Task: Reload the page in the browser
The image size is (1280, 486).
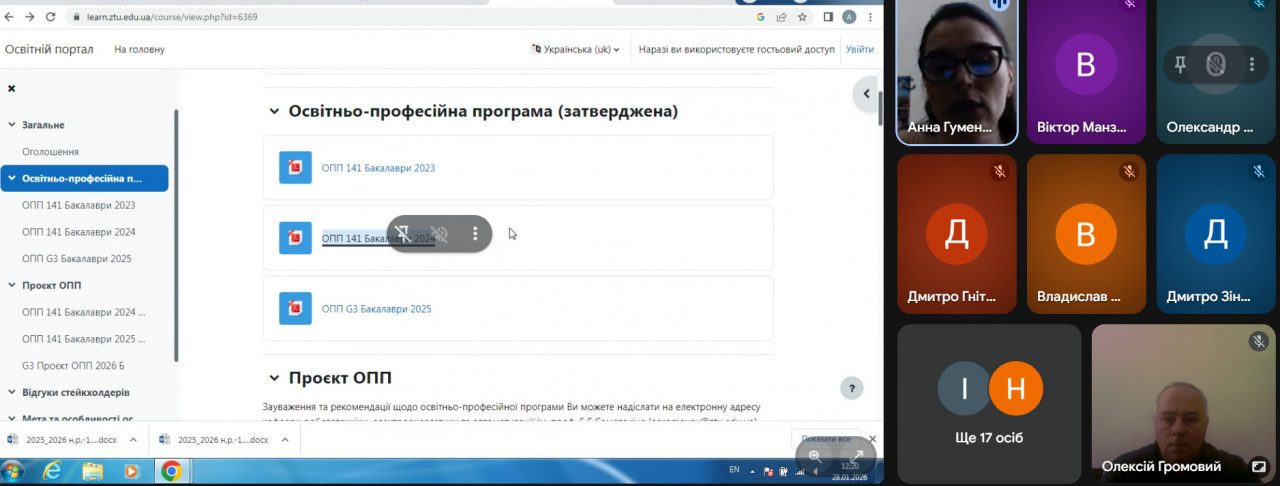Action: click(x=49, y=17)
